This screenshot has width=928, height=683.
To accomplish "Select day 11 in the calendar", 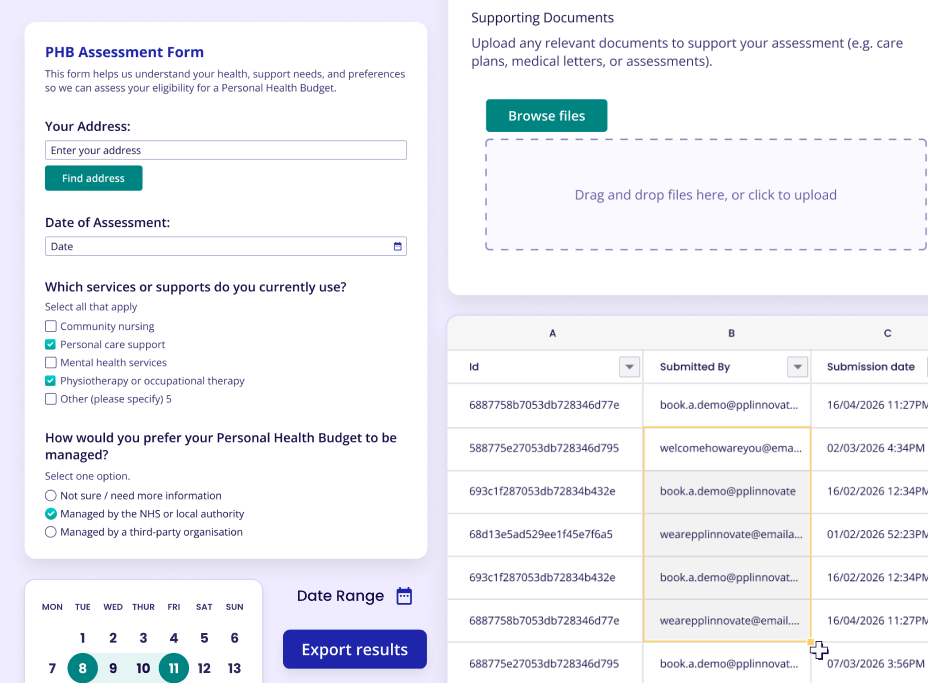I will pyautogui.click(x=173, y=668).
